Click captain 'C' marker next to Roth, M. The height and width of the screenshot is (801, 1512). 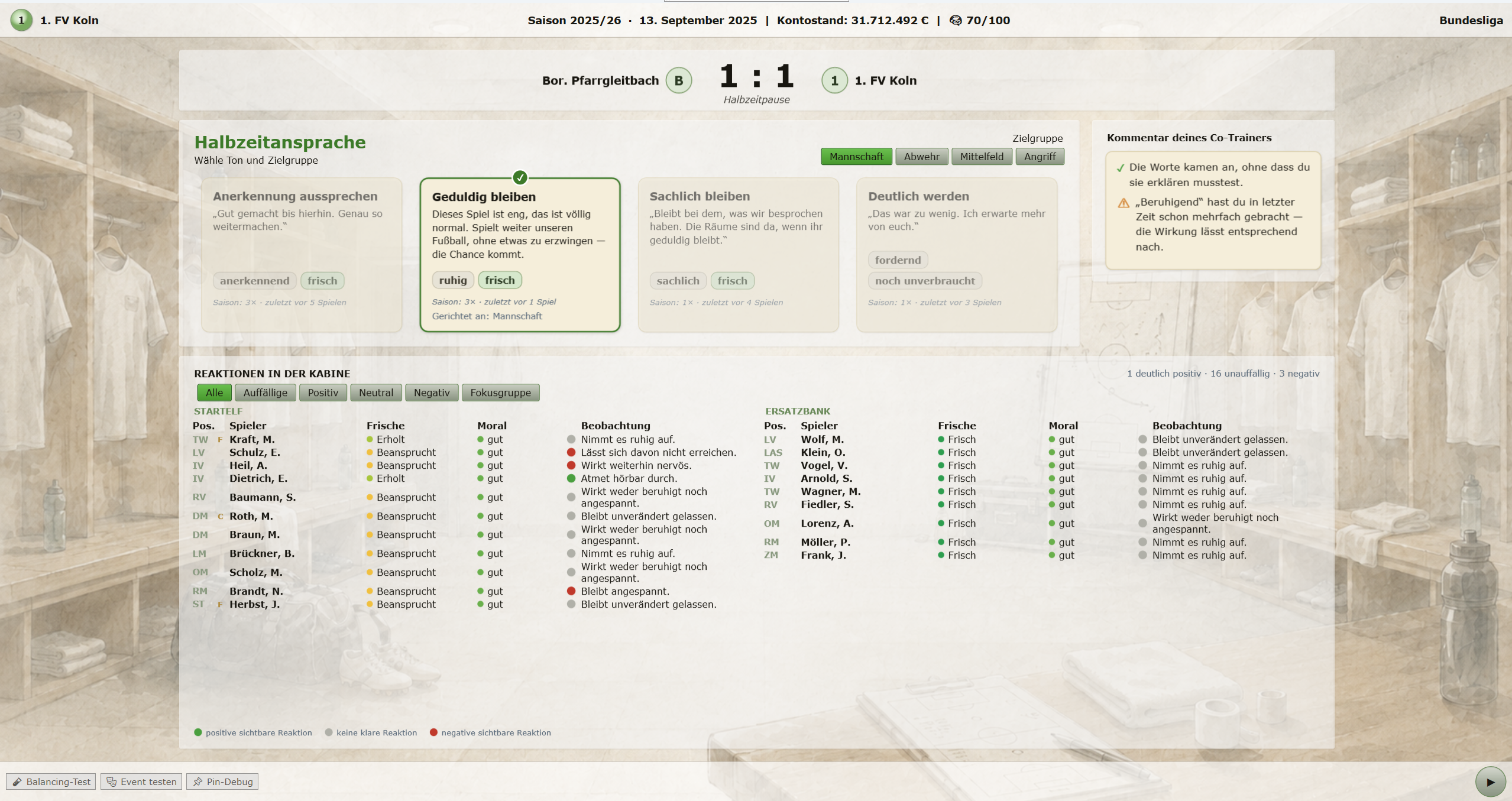coord(221,517)
